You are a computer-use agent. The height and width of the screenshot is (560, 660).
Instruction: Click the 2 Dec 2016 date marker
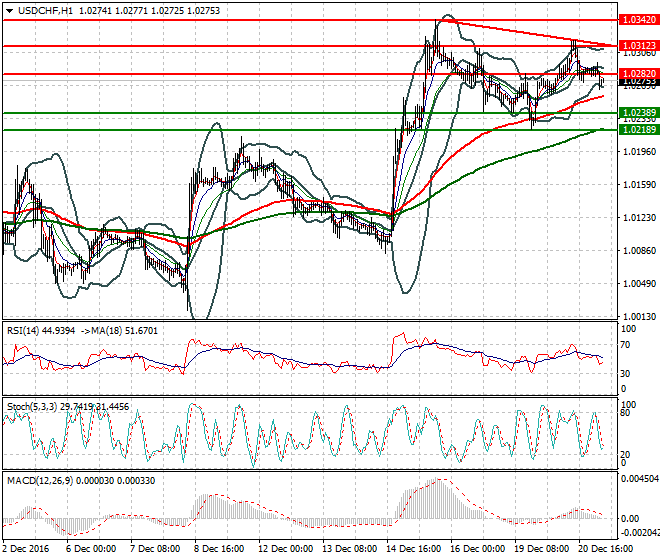[26, 549]
